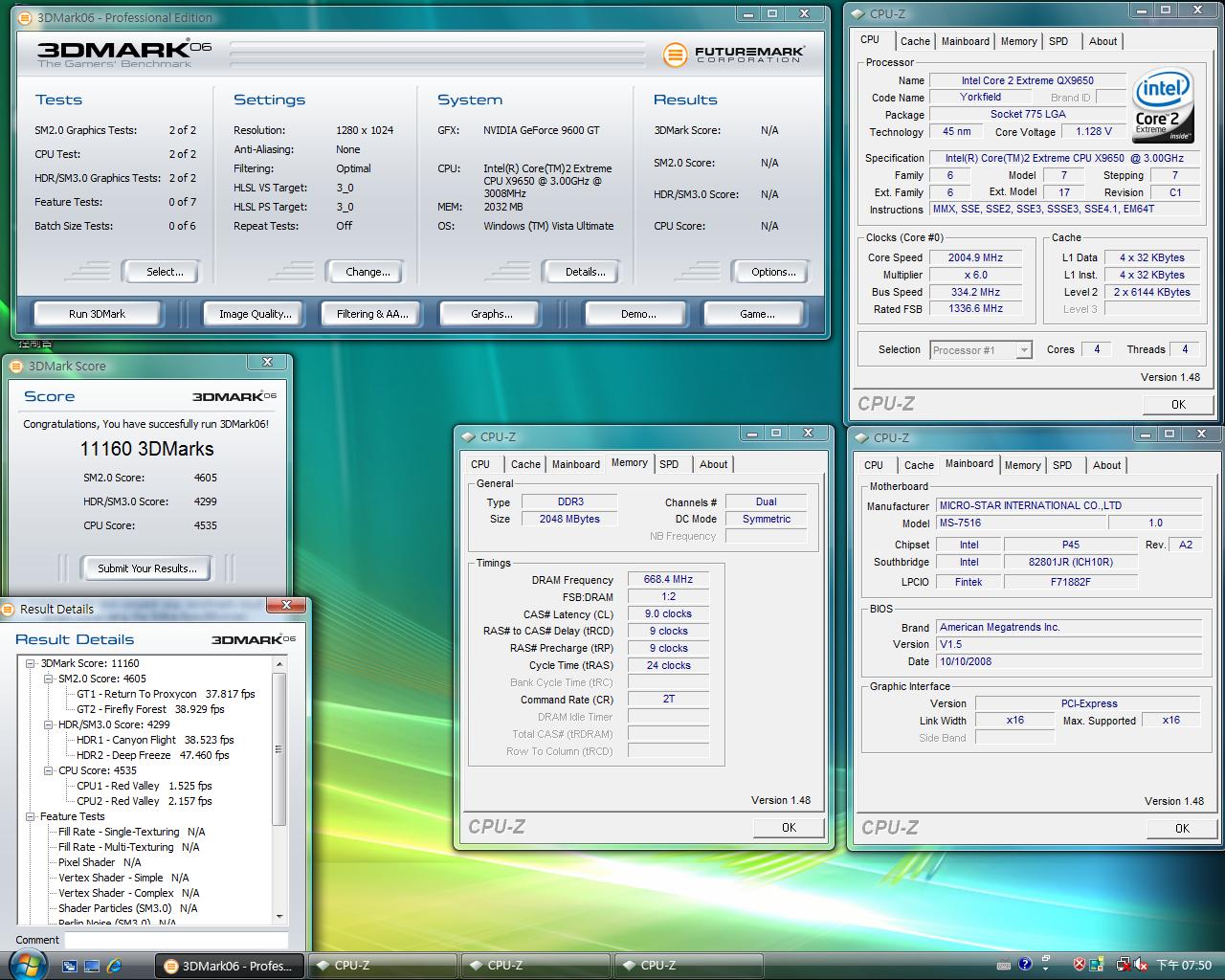Select Mainboard tab in CPU-Z CPU window
The width and height of the screenshot is (1225, 980).
coord(965,41)
